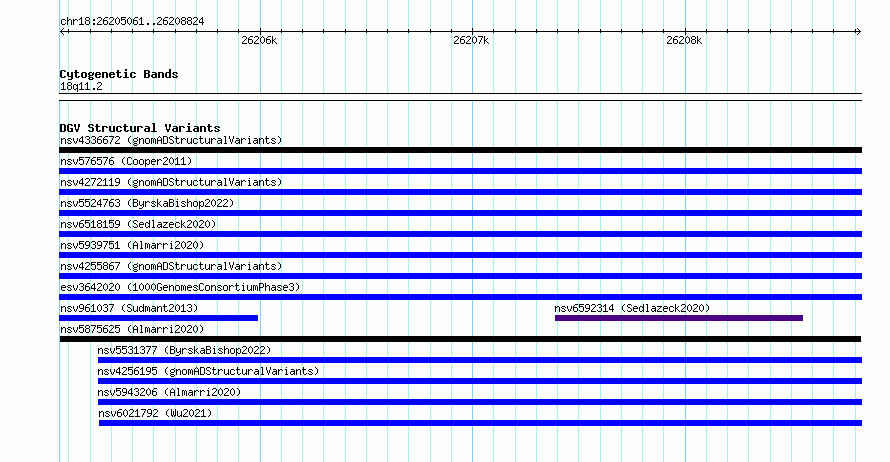Click the blue nsv6021792 Wu2021 bar
Image resolution: width=890 pixels, height=462 pixels.
480,423
